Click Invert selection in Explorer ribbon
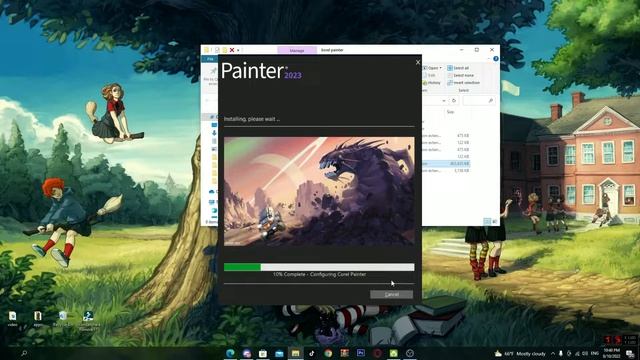The image size is (640, 360). click(463, 82)
